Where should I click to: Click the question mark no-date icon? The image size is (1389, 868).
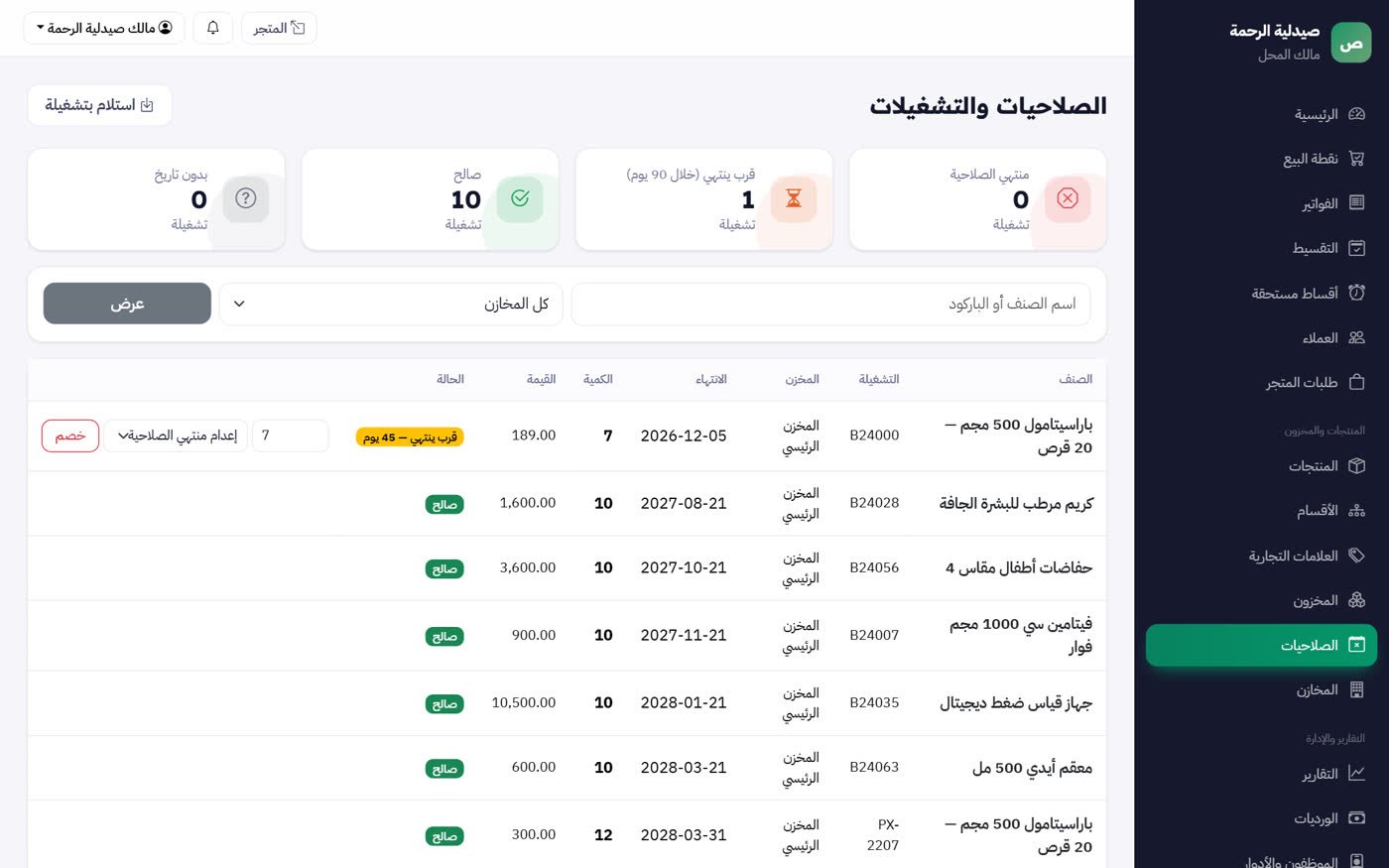pos(246,198)
